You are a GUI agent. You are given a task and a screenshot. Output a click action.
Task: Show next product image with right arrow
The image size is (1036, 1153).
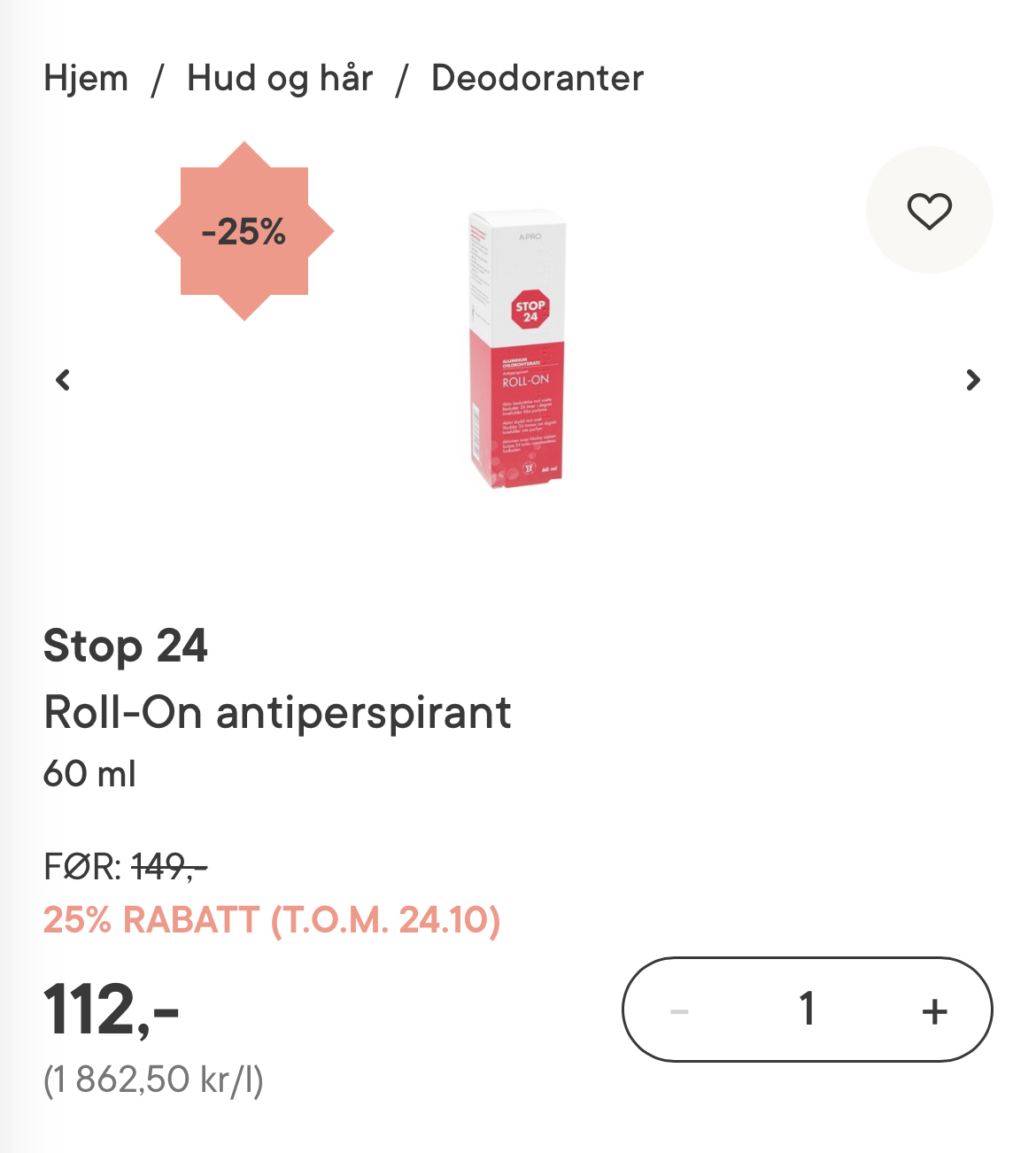click(x=973, y=380)
